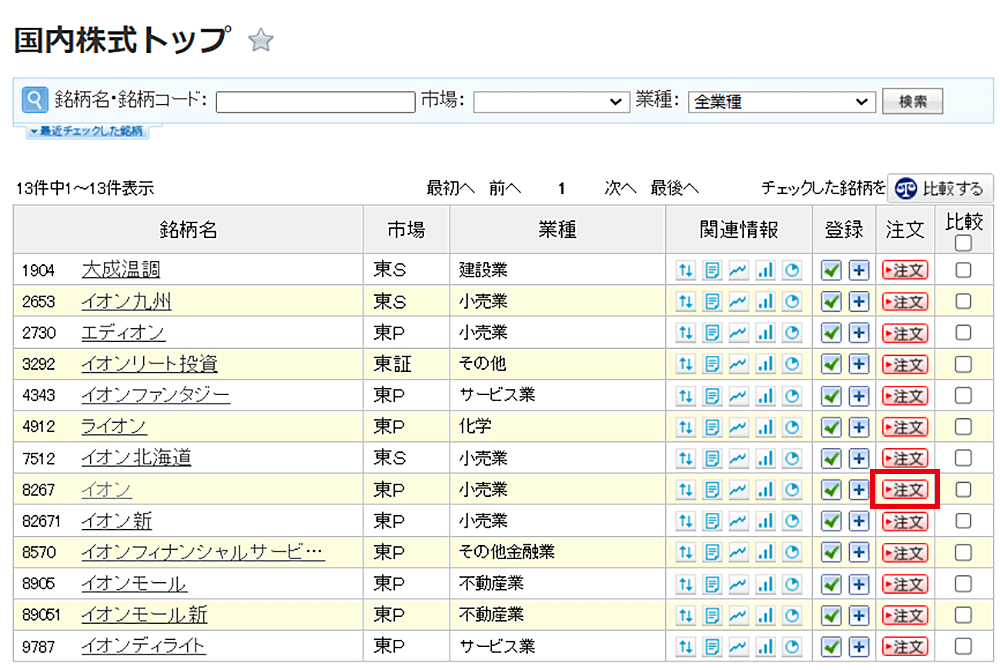Go to 次へ next page
This screenshot has height=670, width=1000.
620,188
